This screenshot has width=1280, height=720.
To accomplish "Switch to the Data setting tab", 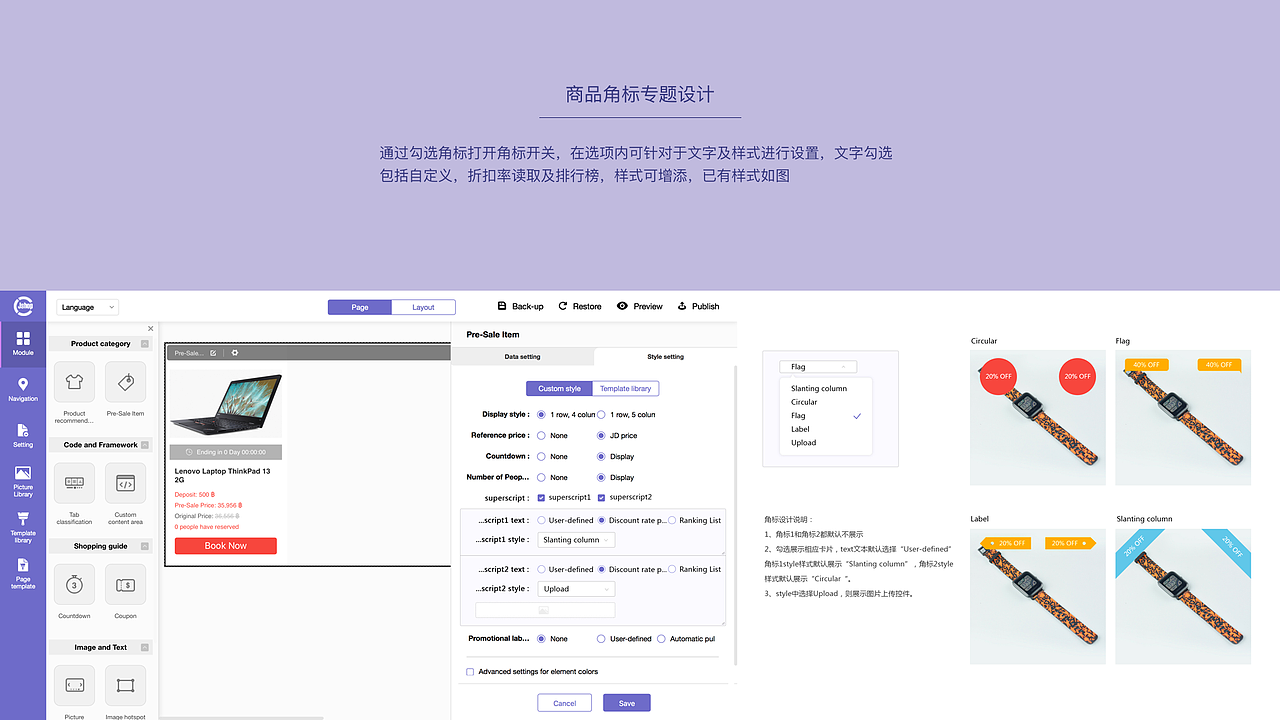I will [523, 355].
